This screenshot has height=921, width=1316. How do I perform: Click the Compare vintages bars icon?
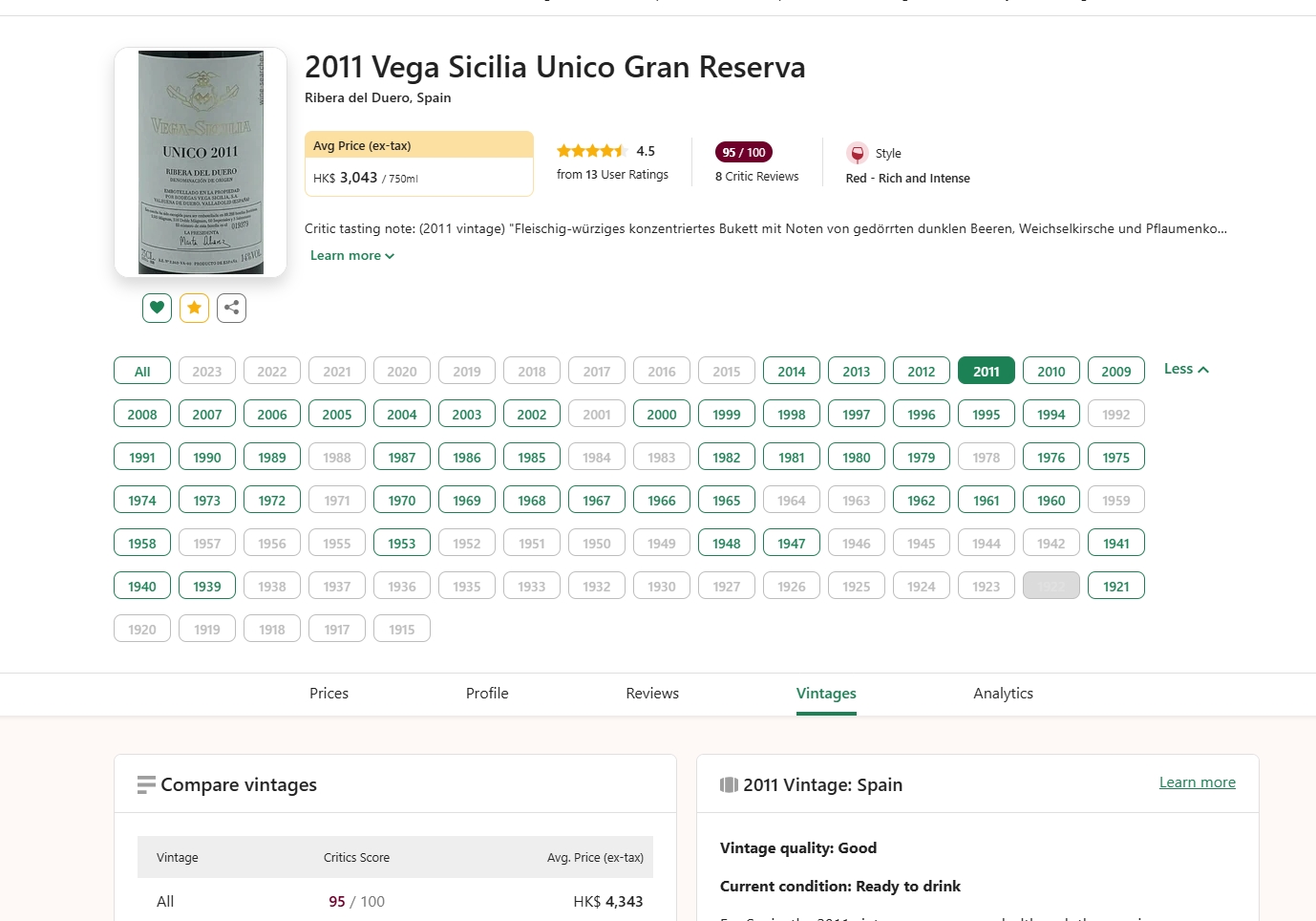[146, 784]
